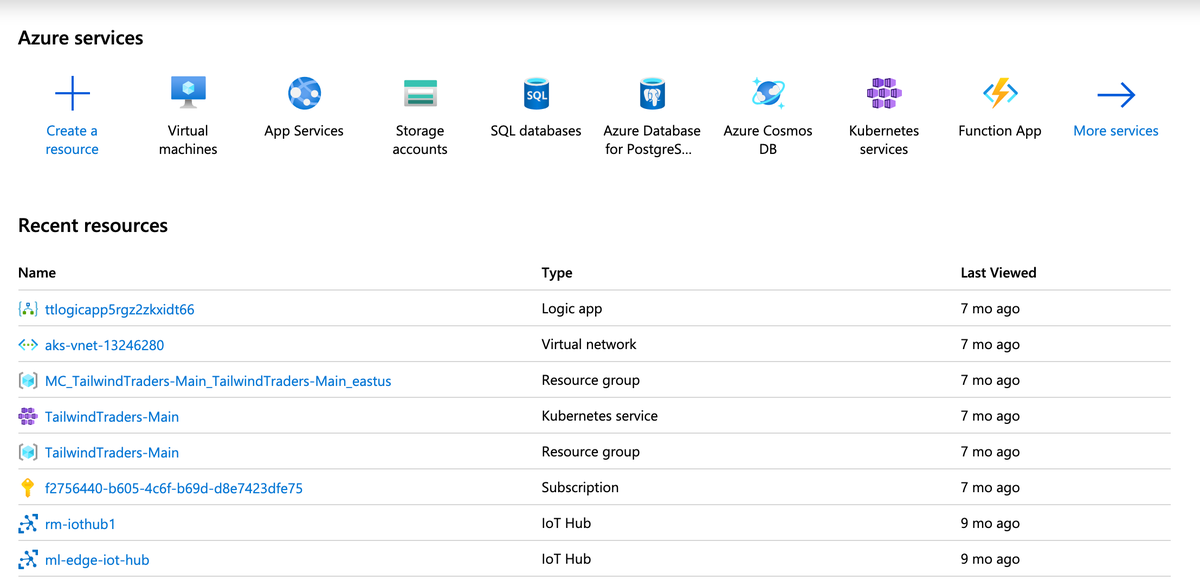The image size is (1200, 580).
Task: Click the Kubernetes services label
Action: (884, 140)
